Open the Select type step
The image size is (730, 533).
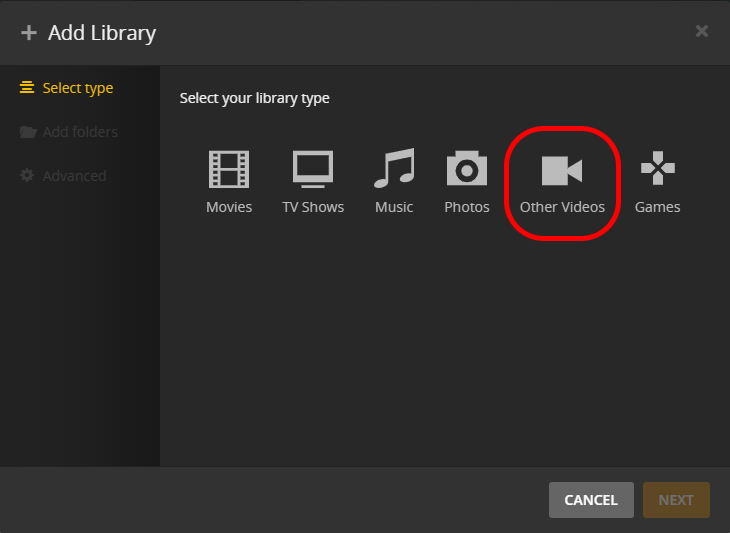coord(67,88)
